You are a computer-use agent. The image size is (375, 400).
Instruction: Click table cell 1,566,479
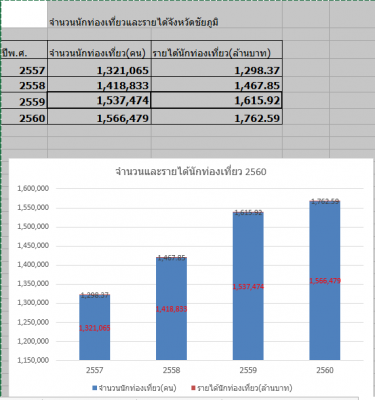click(99, 117)
